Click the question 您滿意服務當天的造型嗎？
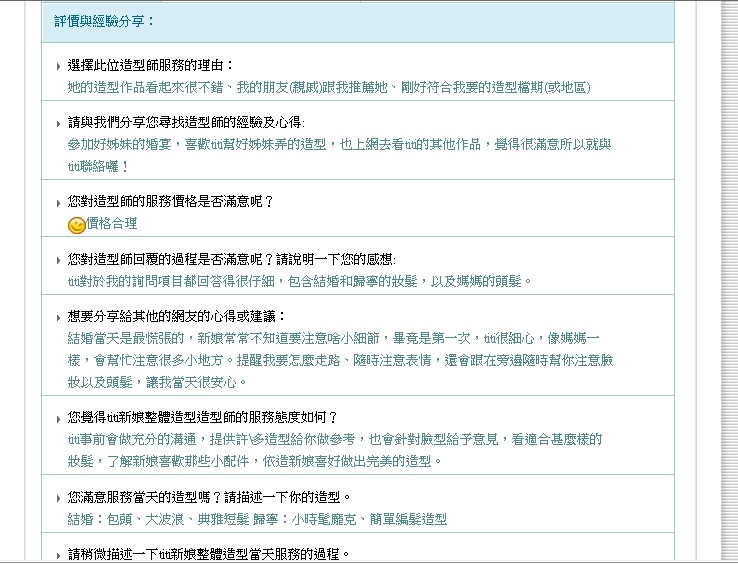 point(209,497)
